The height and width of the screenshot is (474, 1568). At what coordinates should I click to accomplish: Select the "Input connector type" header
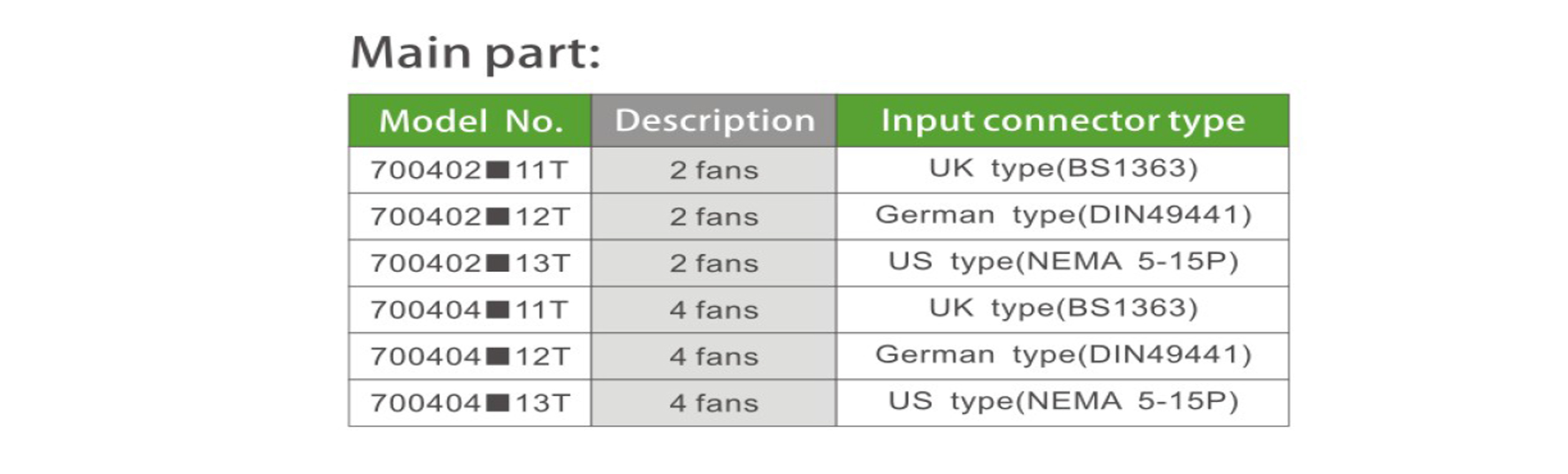1063,121
